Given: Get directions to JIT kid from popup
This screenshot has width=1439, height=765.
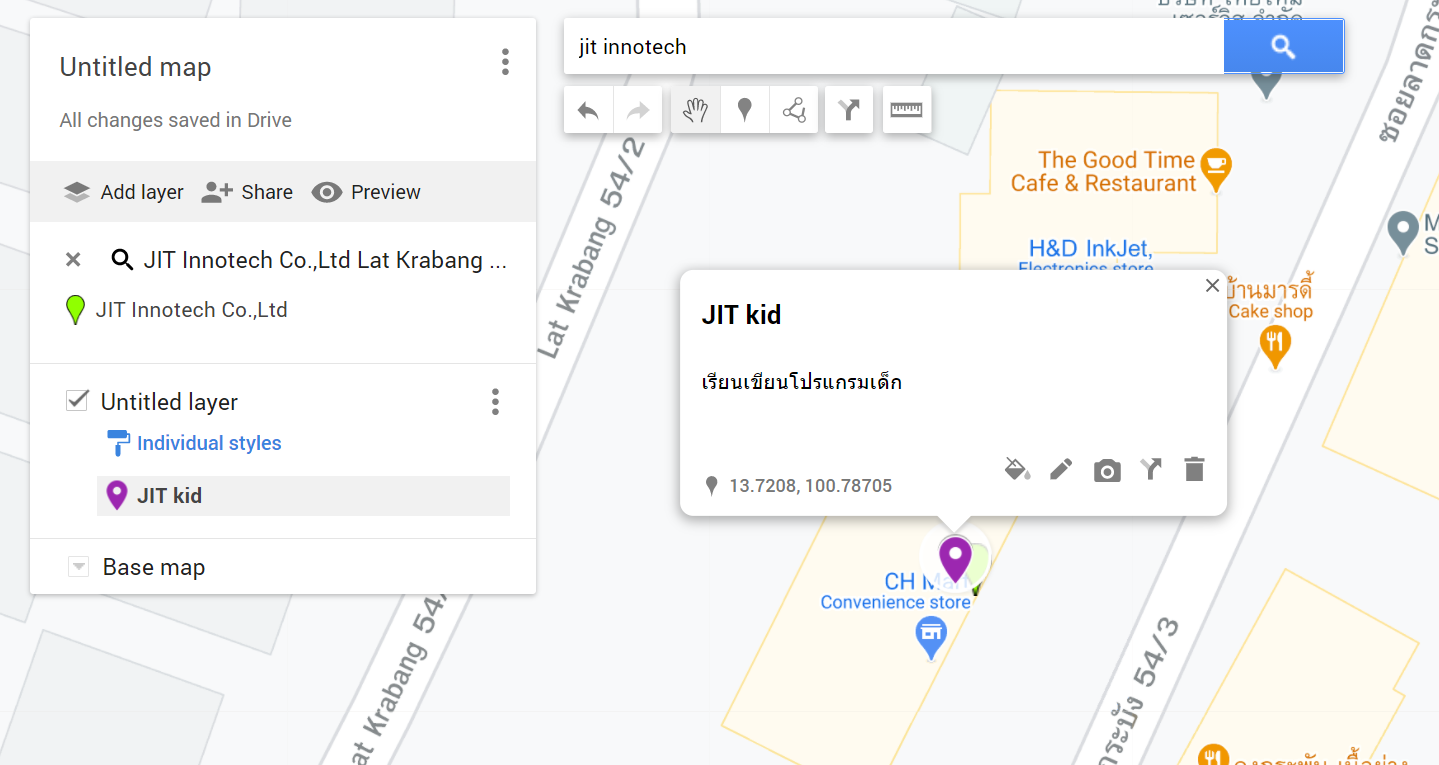Looking at the screenshot, I should pyautogui.click(x=1151, y=469).
